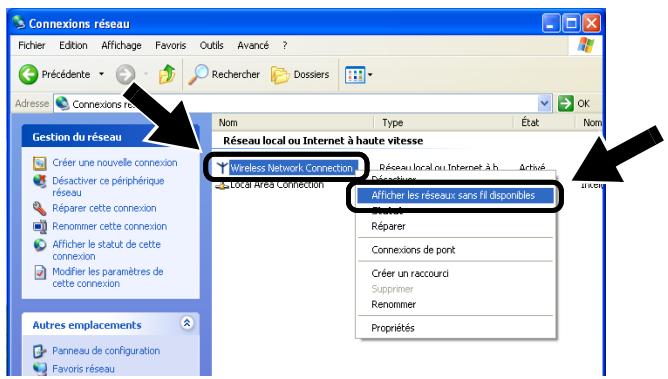Open the Affichage menu

pyautogui.click(x=121, y=45)
